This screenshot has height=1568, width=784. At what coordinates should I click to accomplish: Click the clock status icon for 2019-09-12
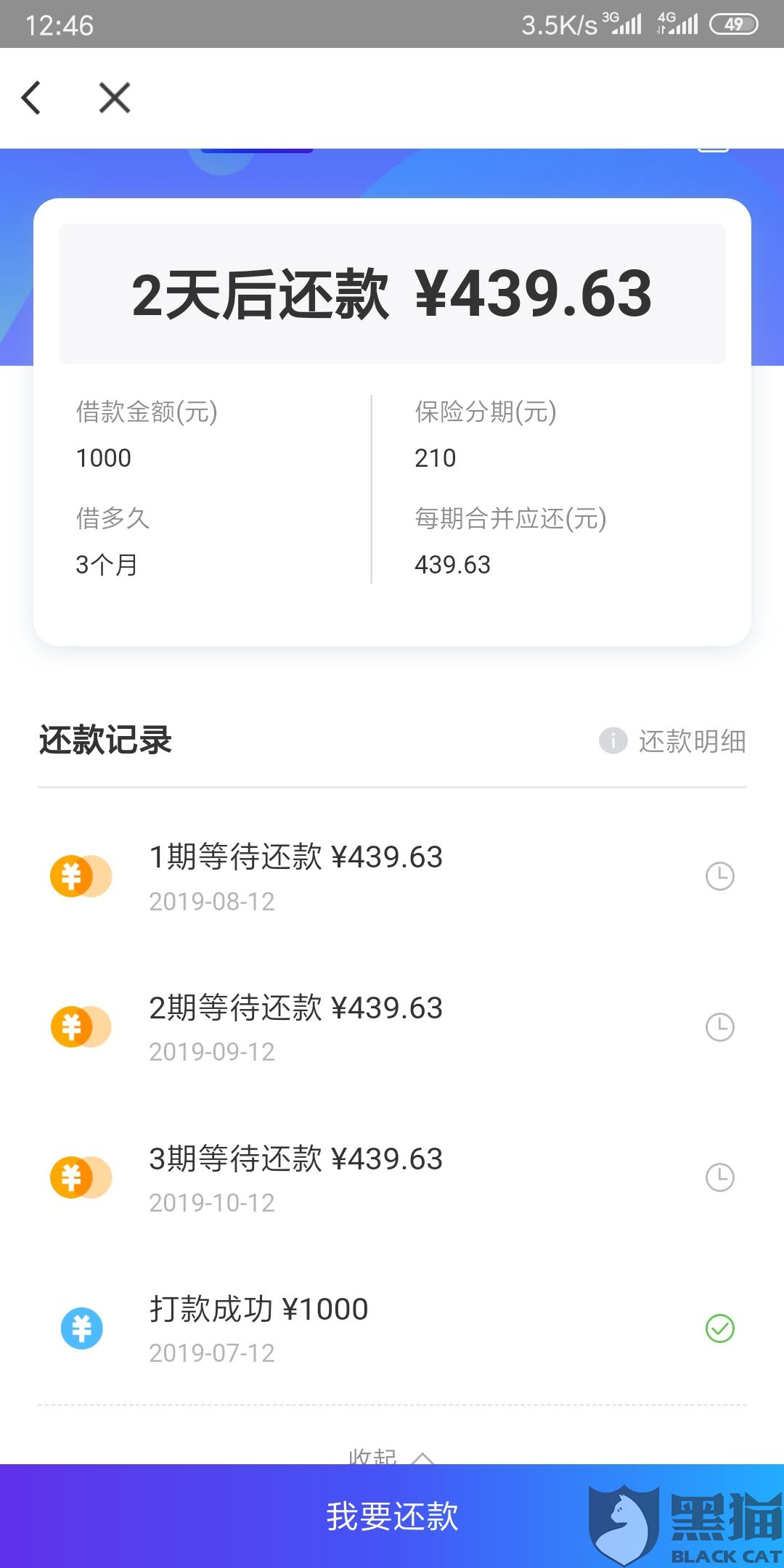point(720,1026)
